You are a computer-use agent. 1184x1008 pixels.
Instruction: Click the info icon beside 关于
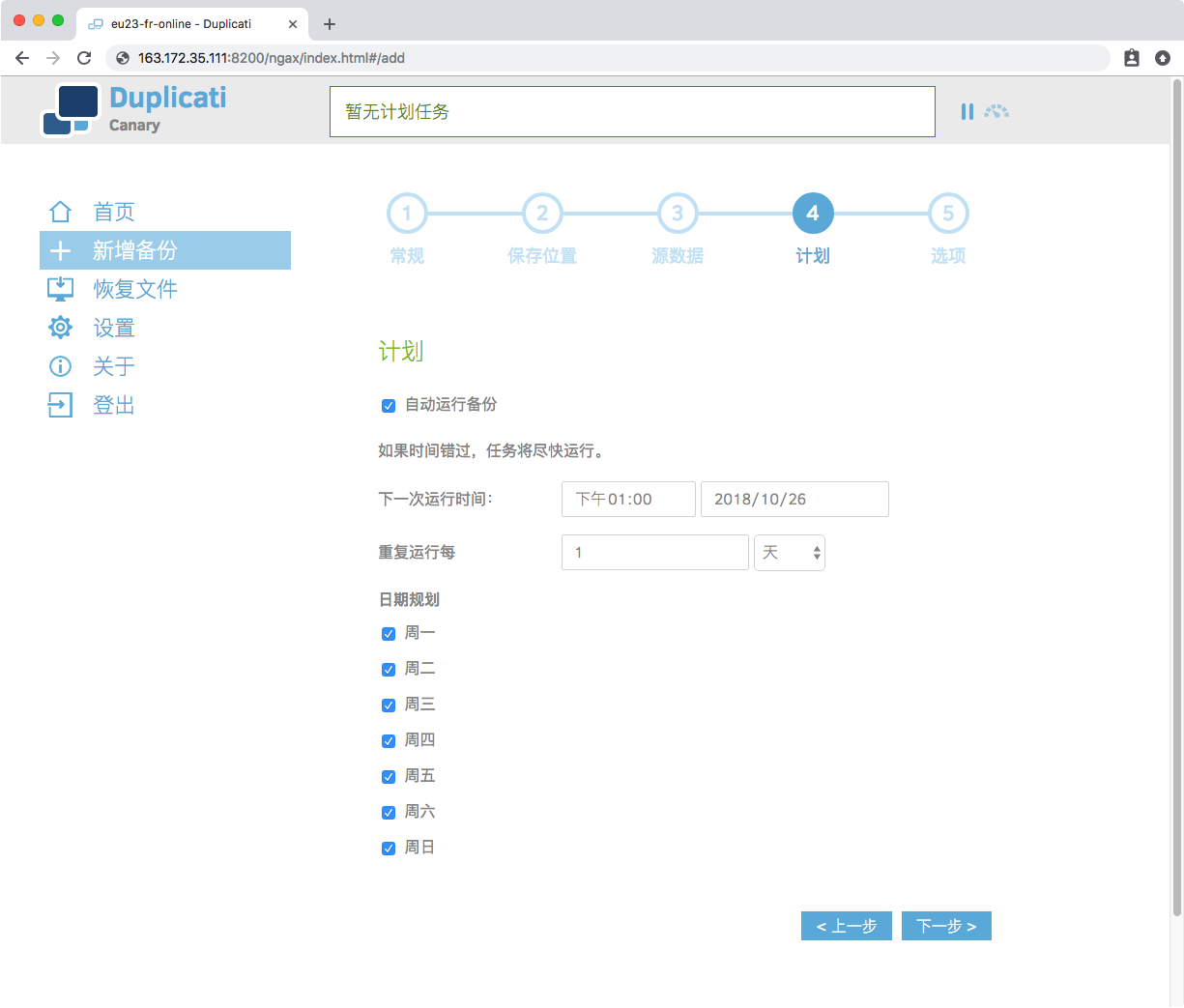(x=60, y=366)
